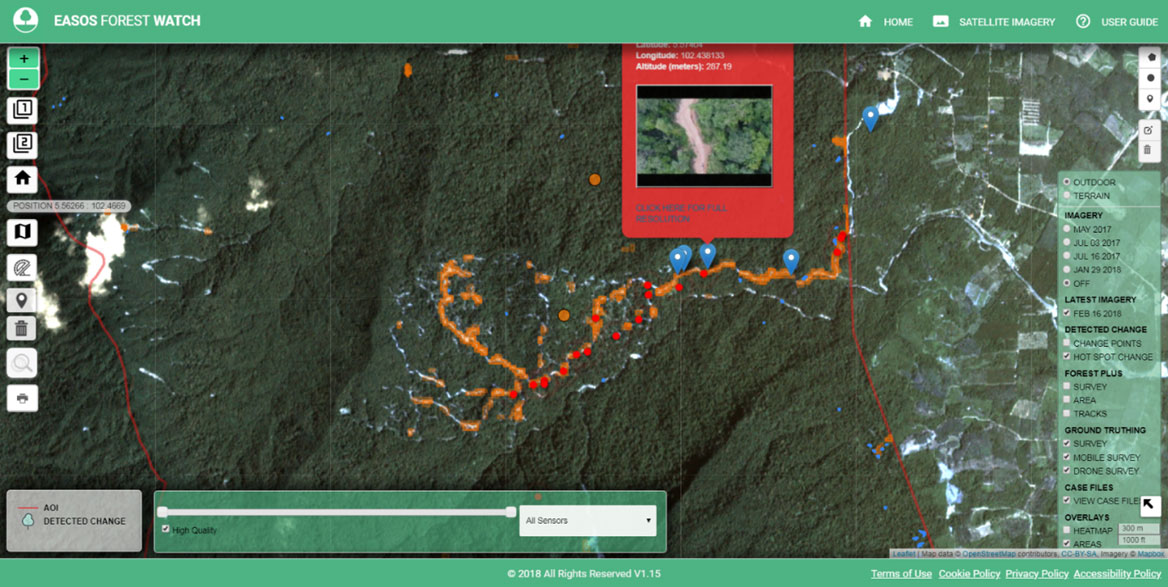Toggle Ground Truthing SURVEY checkbox
Image resolution: width=1168 pixels, height=587 pixels.
pos(1067,444)
